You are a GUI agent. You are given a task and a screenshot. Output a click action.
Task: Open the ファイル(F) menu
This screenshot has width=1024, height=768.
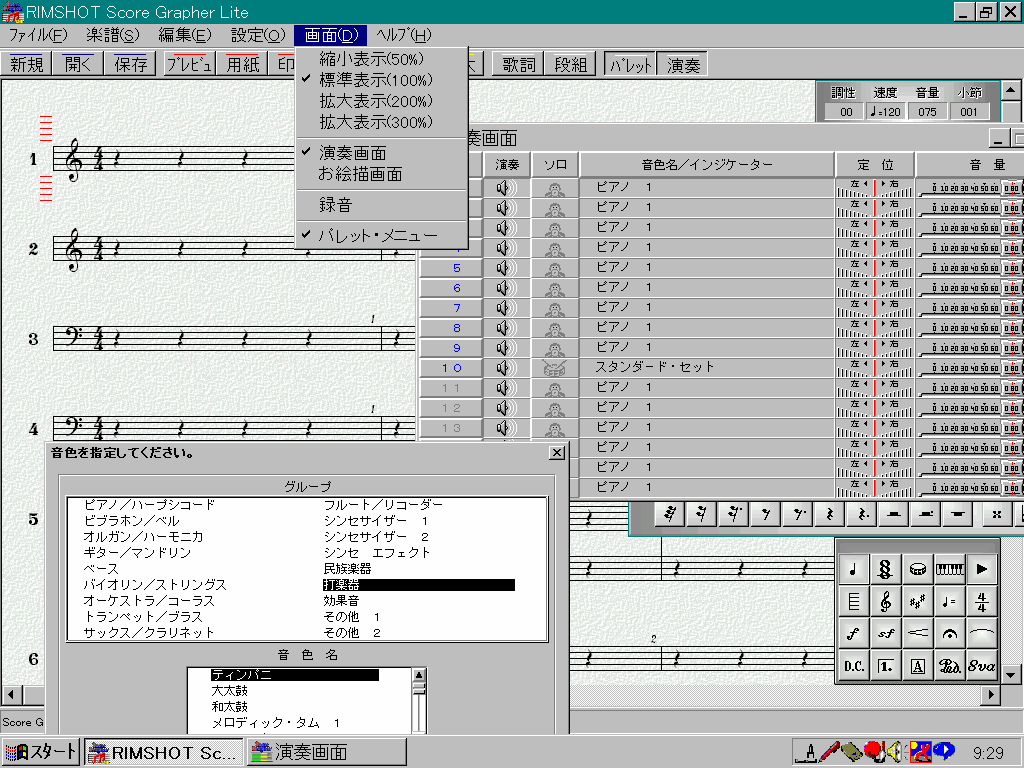(x=38, y=35)
